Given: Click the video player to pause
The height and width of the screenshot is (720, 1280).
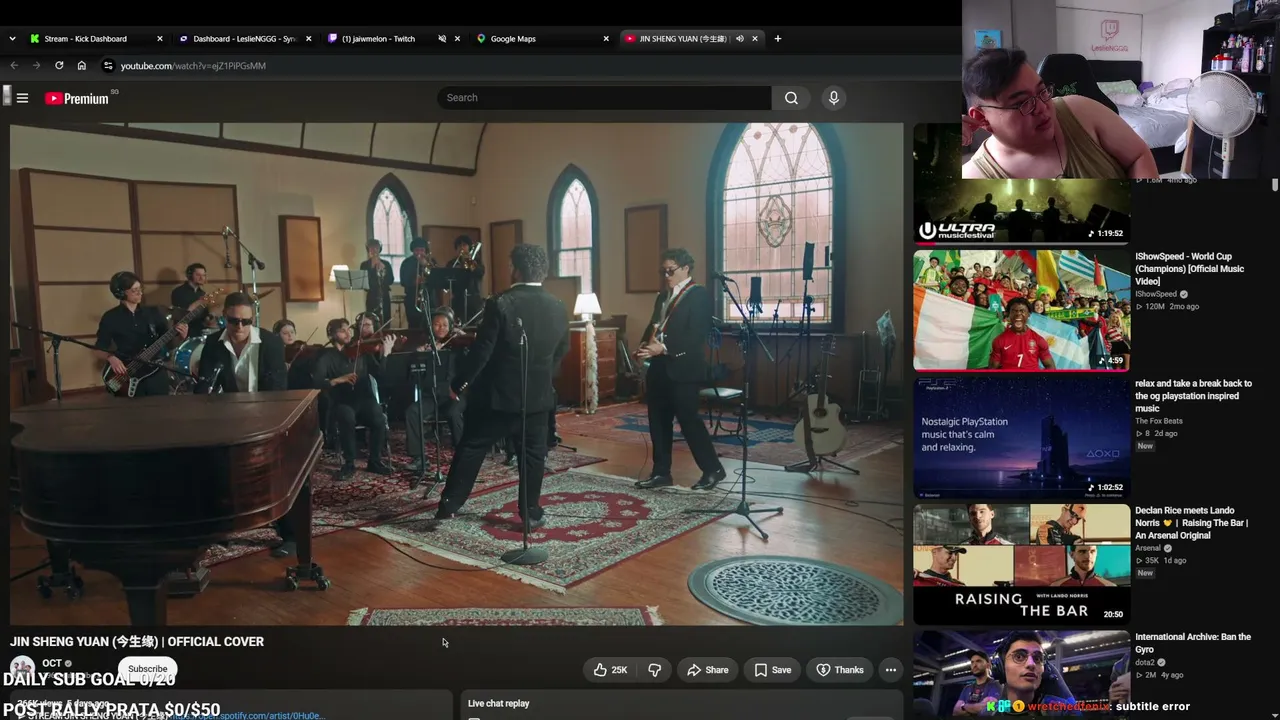Looking at the screenshot, I should click(456, 374).
